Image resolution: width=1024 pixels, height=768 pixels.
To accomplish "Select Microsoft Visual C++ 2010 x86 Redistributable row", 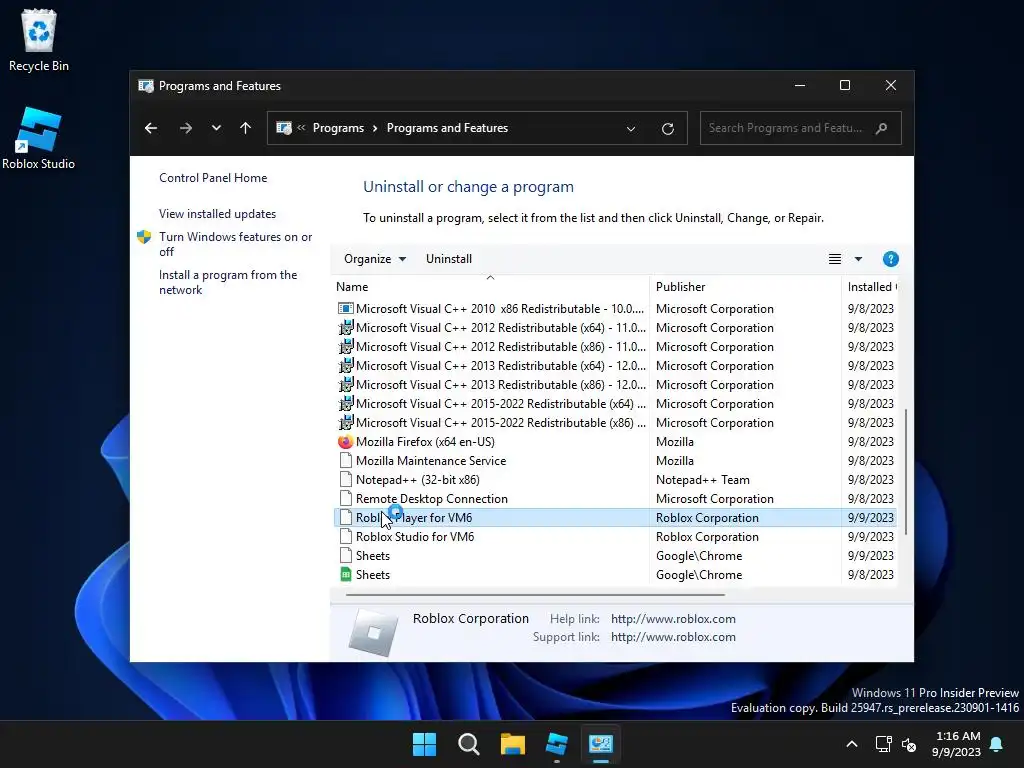I will click(615, 308).
